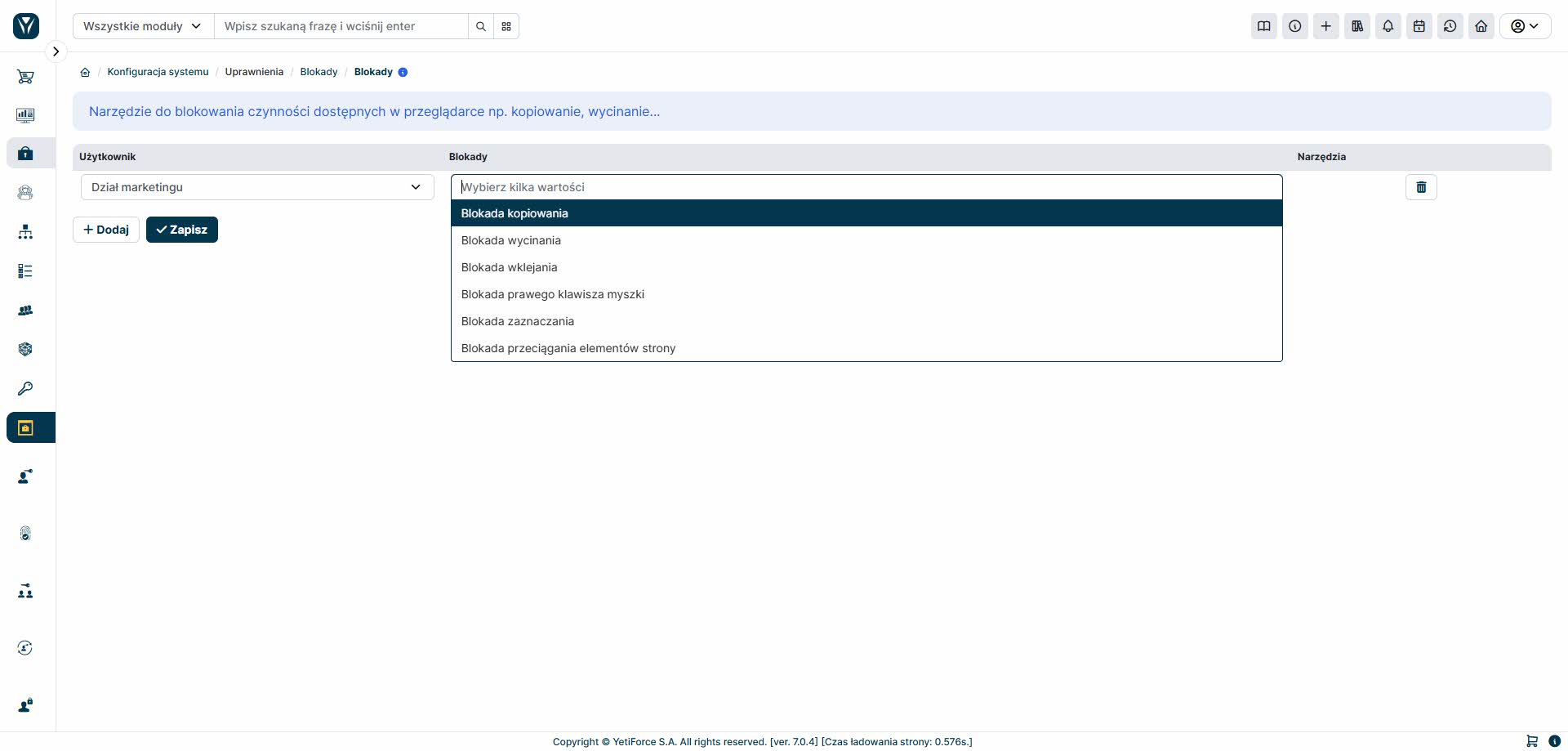Open the key sidebar icon

click(x=25, y=388)
